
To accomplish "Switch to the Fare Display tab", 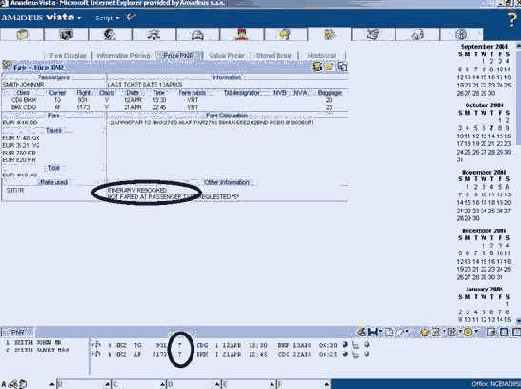I will (68, 56).
